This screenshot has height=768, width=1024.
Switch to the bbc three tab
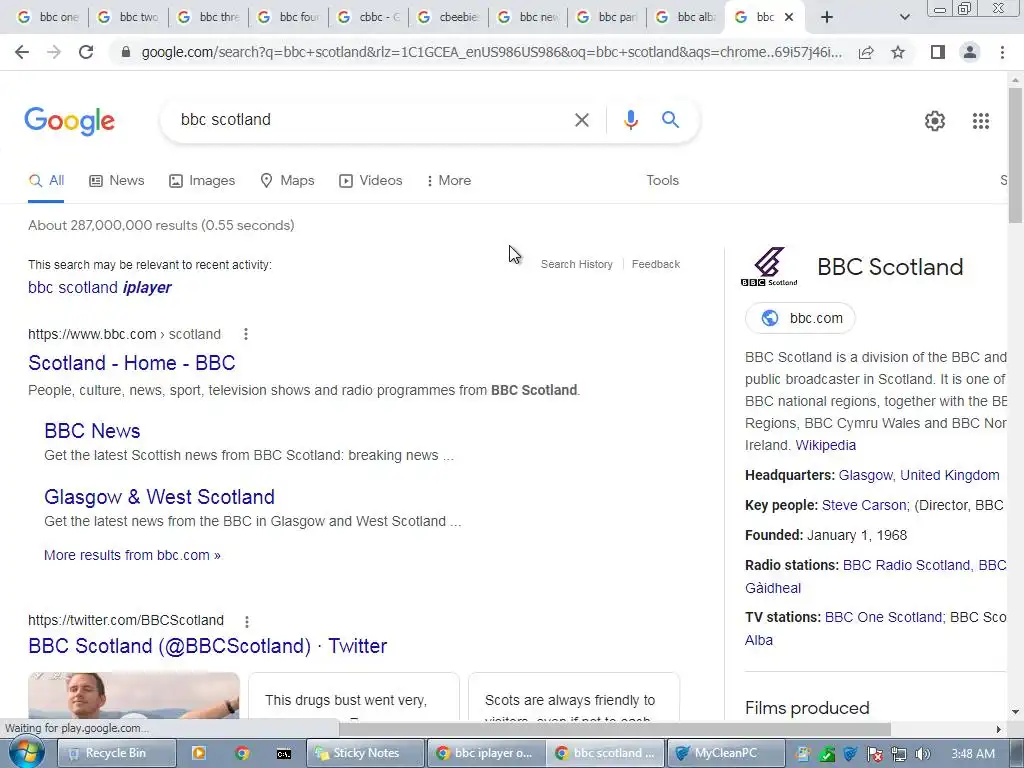pos(208,17)
